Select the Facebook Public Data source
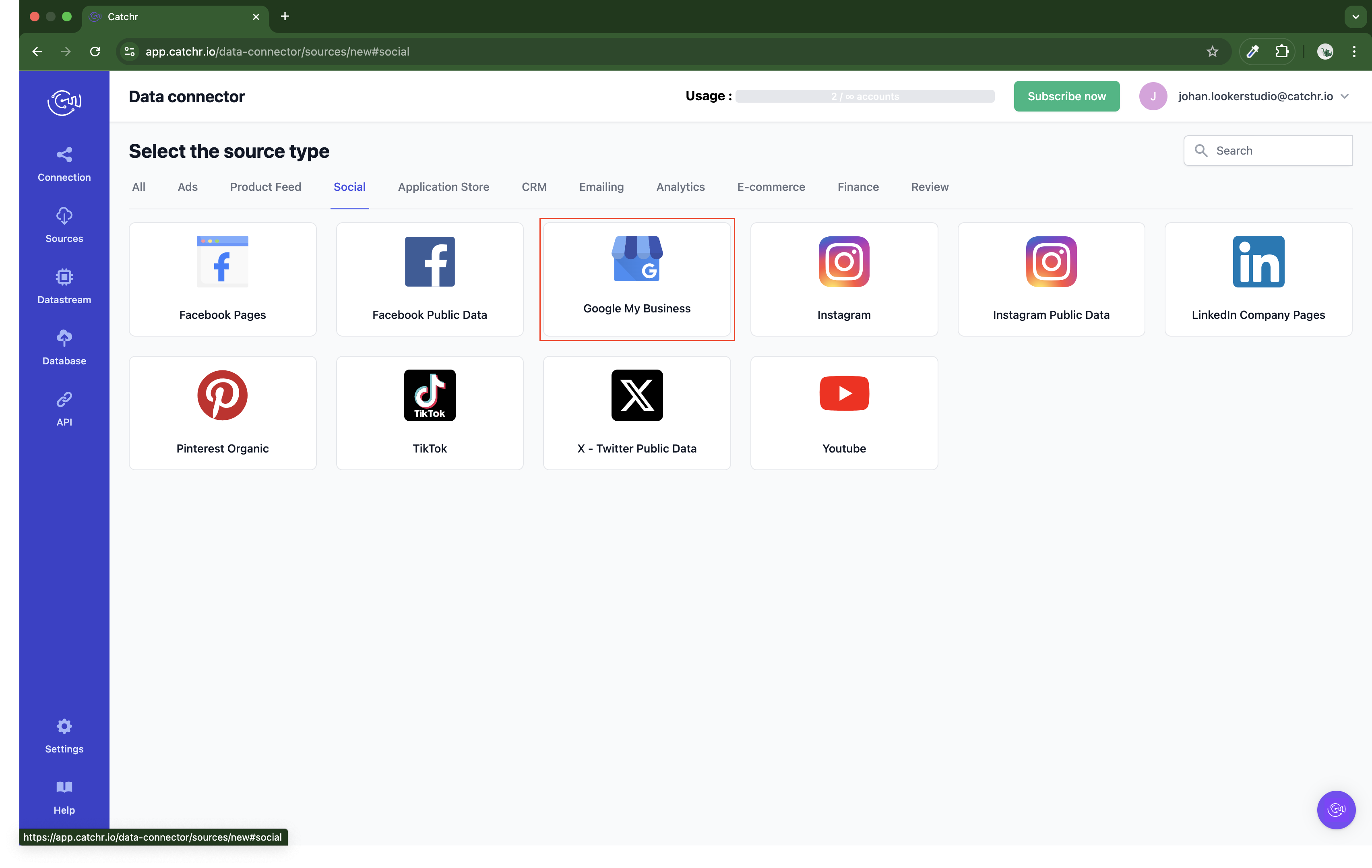Image resolution: width=1372 pixels, height=868 pixels. (x=430, y=279)
